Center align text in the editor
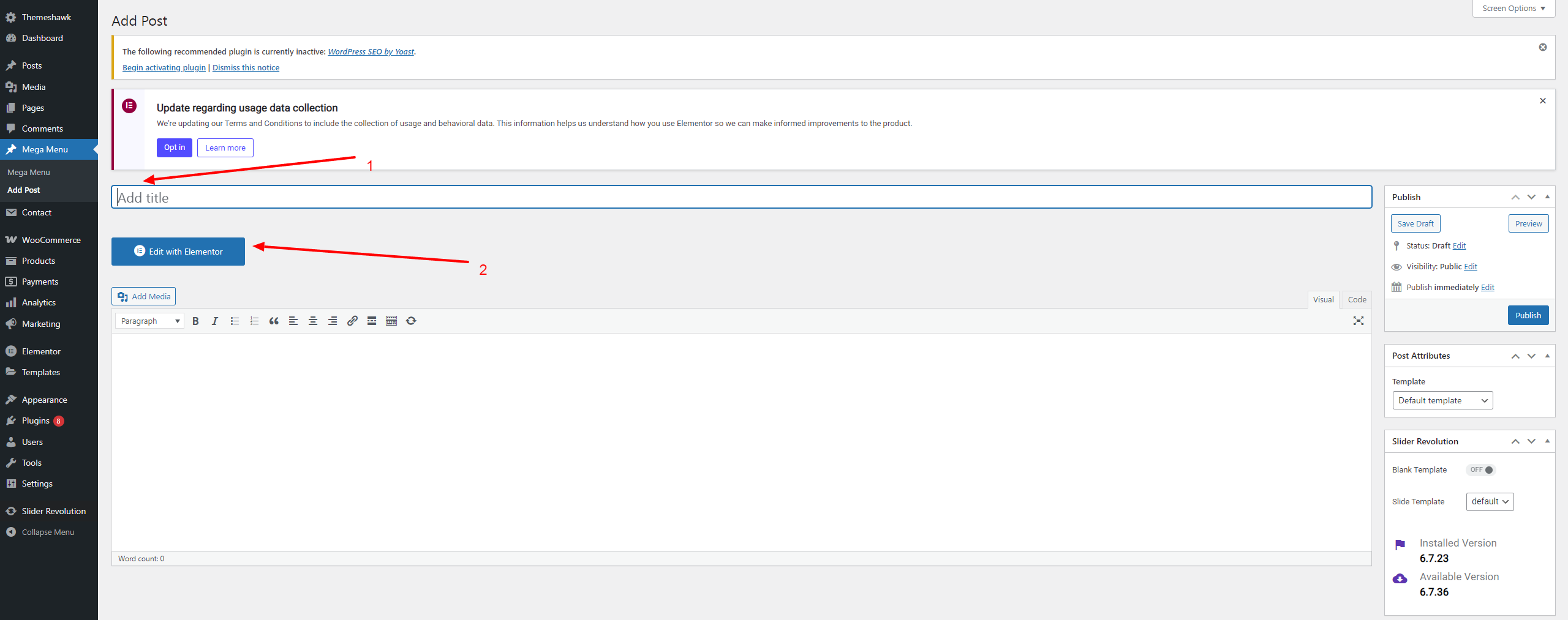 pyautogui.click(x=313, y=321)
